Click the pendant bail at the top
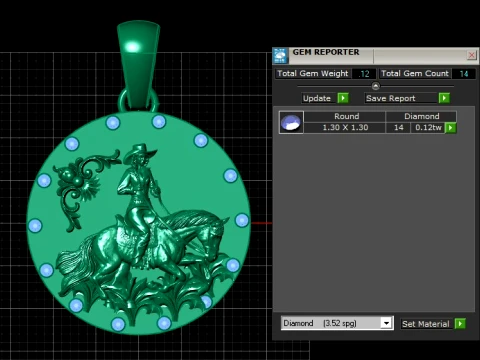Viewport: 480px width, 360px height. coord(138,63)
